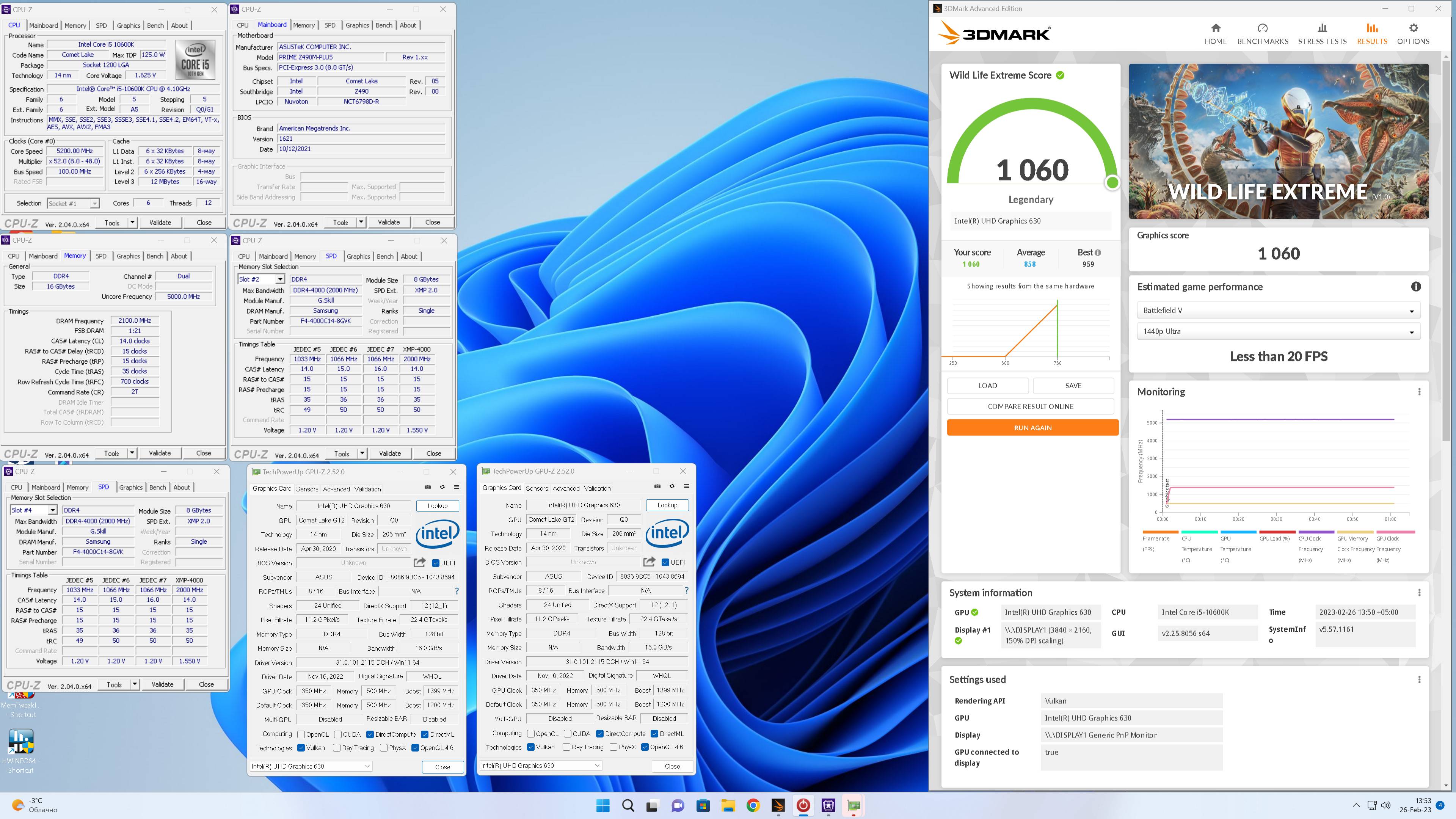Open the 3DMark BENCHMARKS section
Viewport: 1456px width, 819px height.
[1262, 34]
